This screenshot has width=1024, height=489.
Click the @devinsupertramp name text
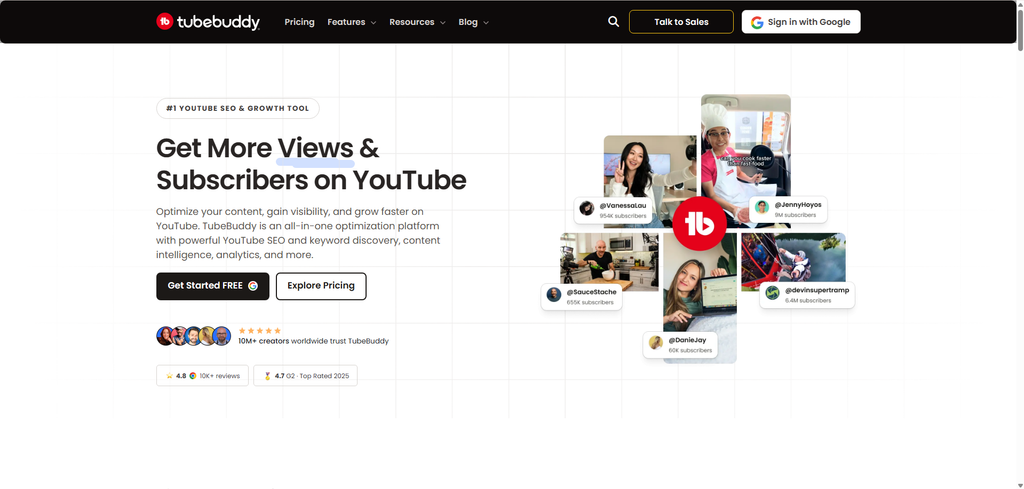pyautogui.click(x=816, y=290)
